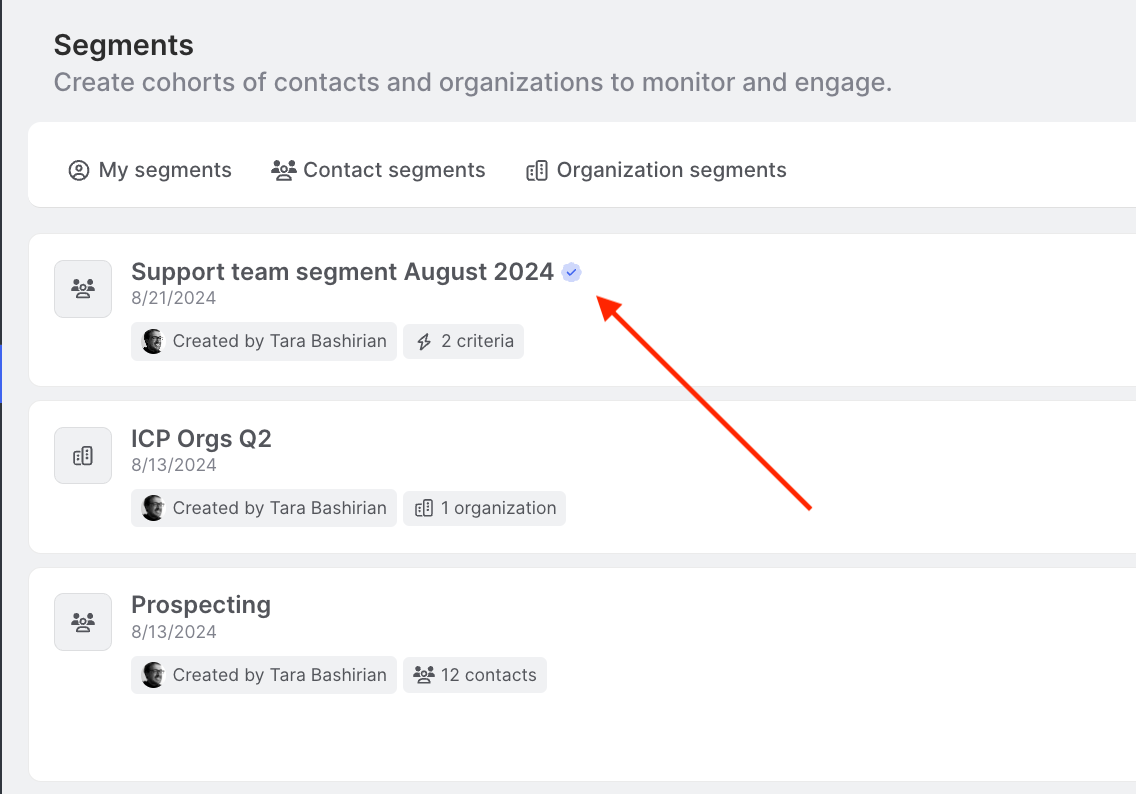Screen dimensions: 1136x794
Task: Click the contacts icon of Prospecting segment
Action: 83,622
